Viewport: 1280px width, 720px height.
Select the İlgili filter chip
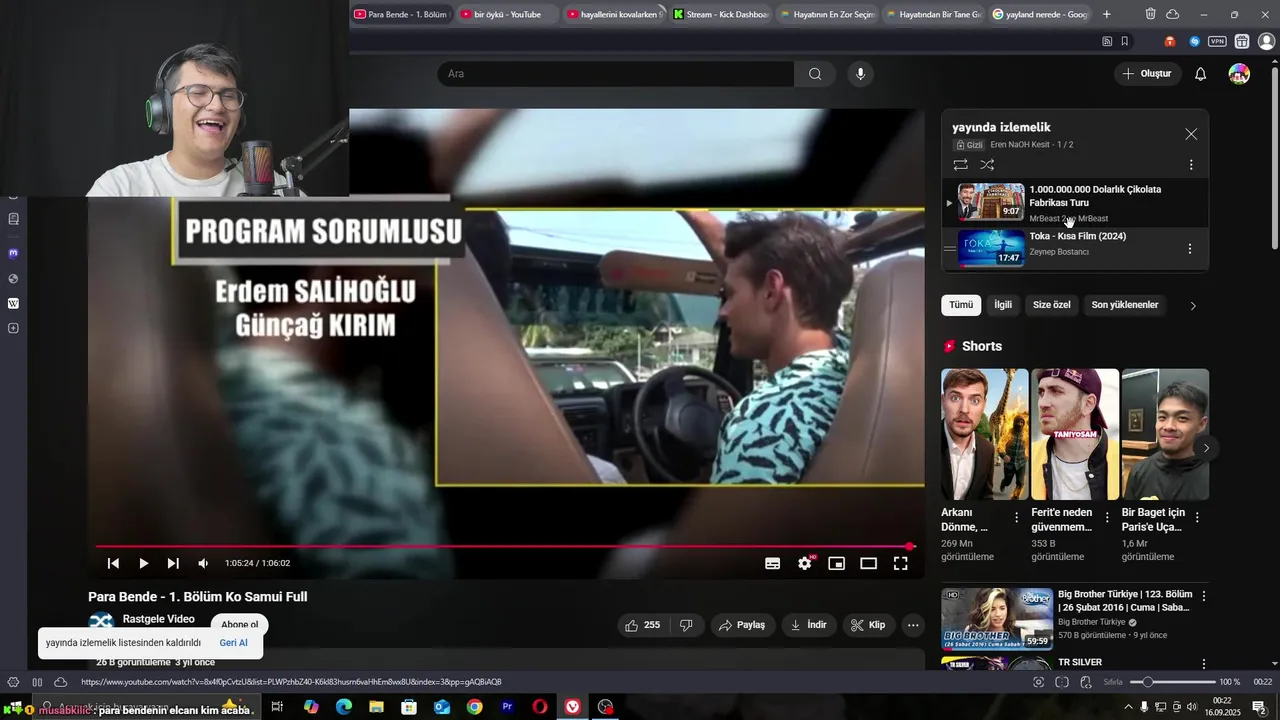[x=1003, y=305]
